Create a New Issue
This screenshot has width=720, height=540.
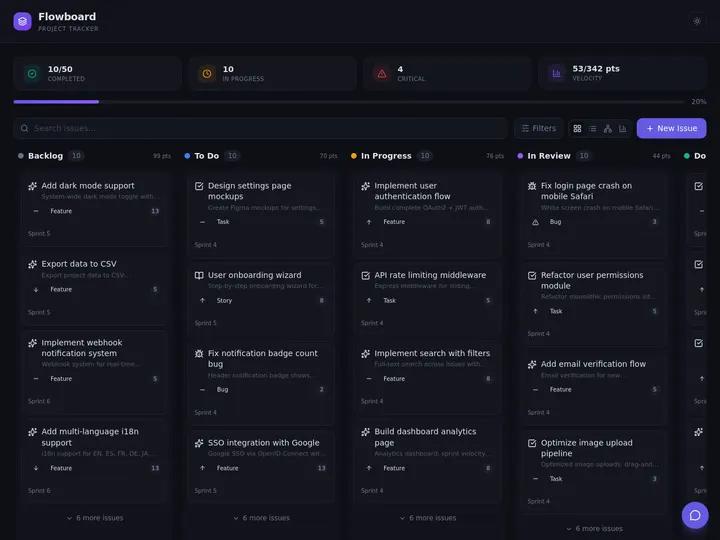click(671, 128)
